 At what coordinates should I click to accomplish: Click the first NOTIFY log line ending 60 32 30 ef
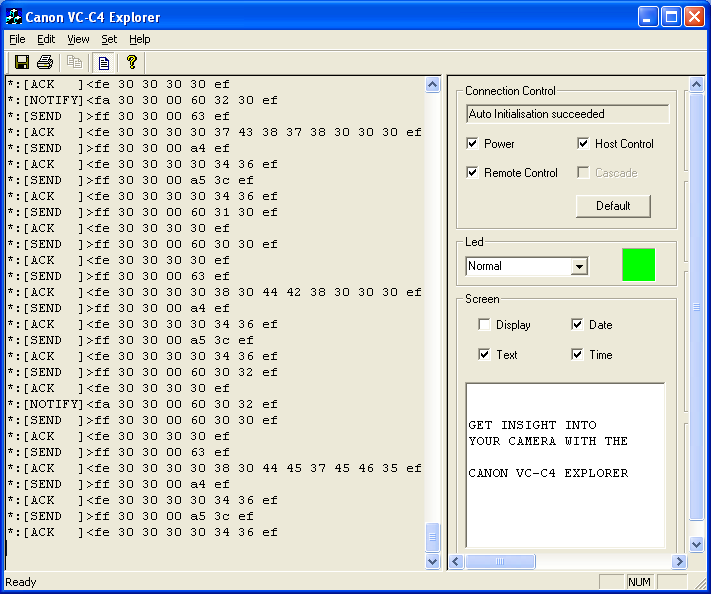[x=142, y=100]
